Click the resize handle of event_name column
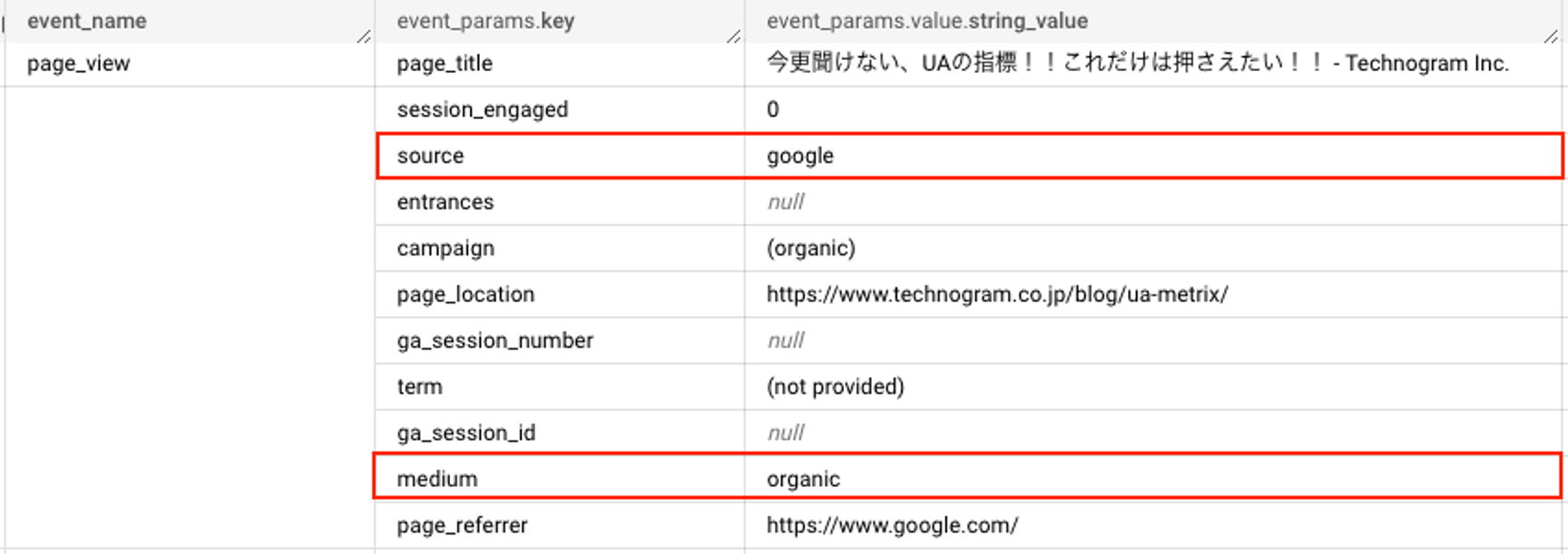The width and height of the screenshot is (1568, 554). pyautogui.click(x=363, y=36)
